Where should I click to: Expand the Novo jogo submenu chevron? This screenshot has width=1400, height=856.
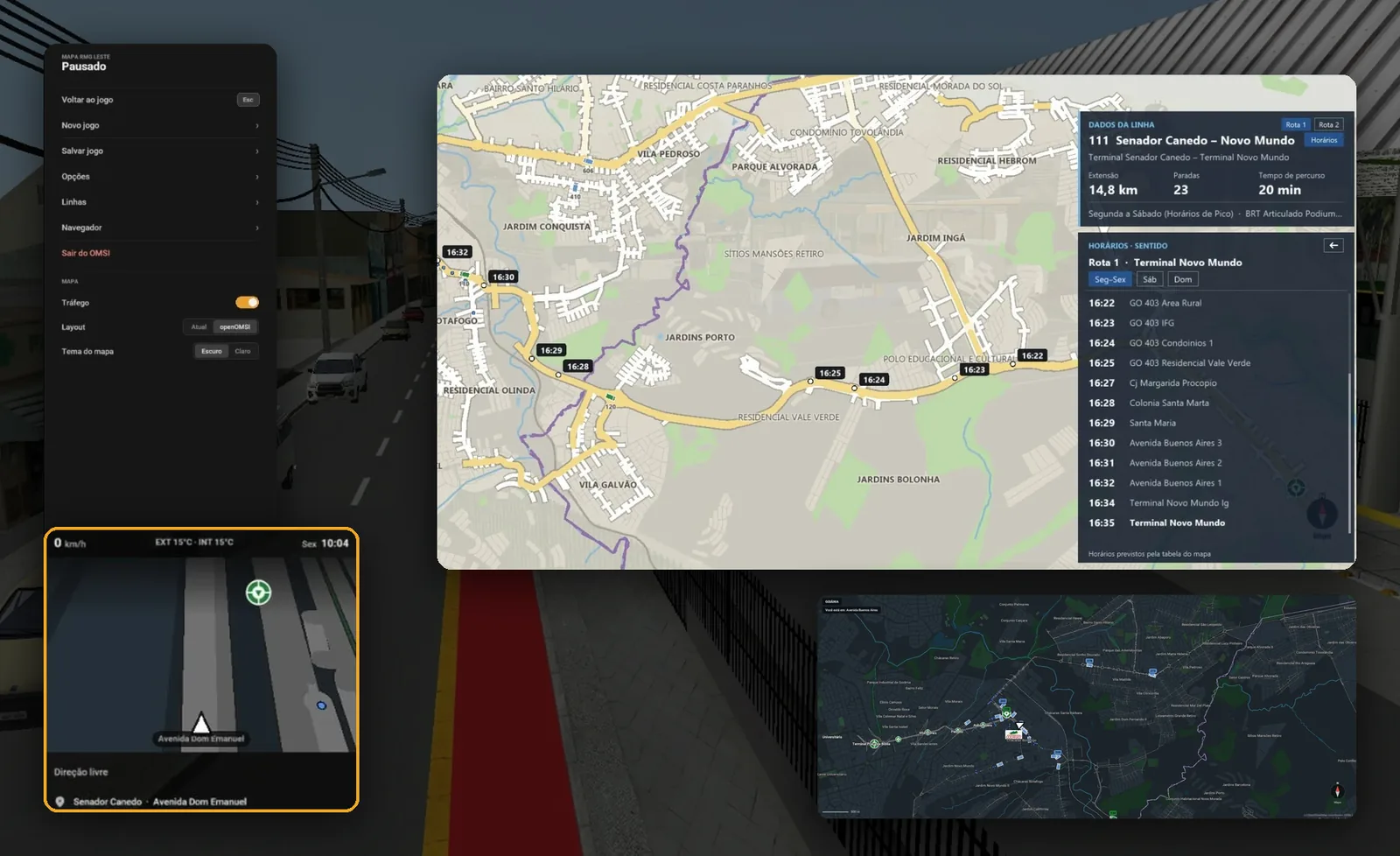(x=256, y=126)
